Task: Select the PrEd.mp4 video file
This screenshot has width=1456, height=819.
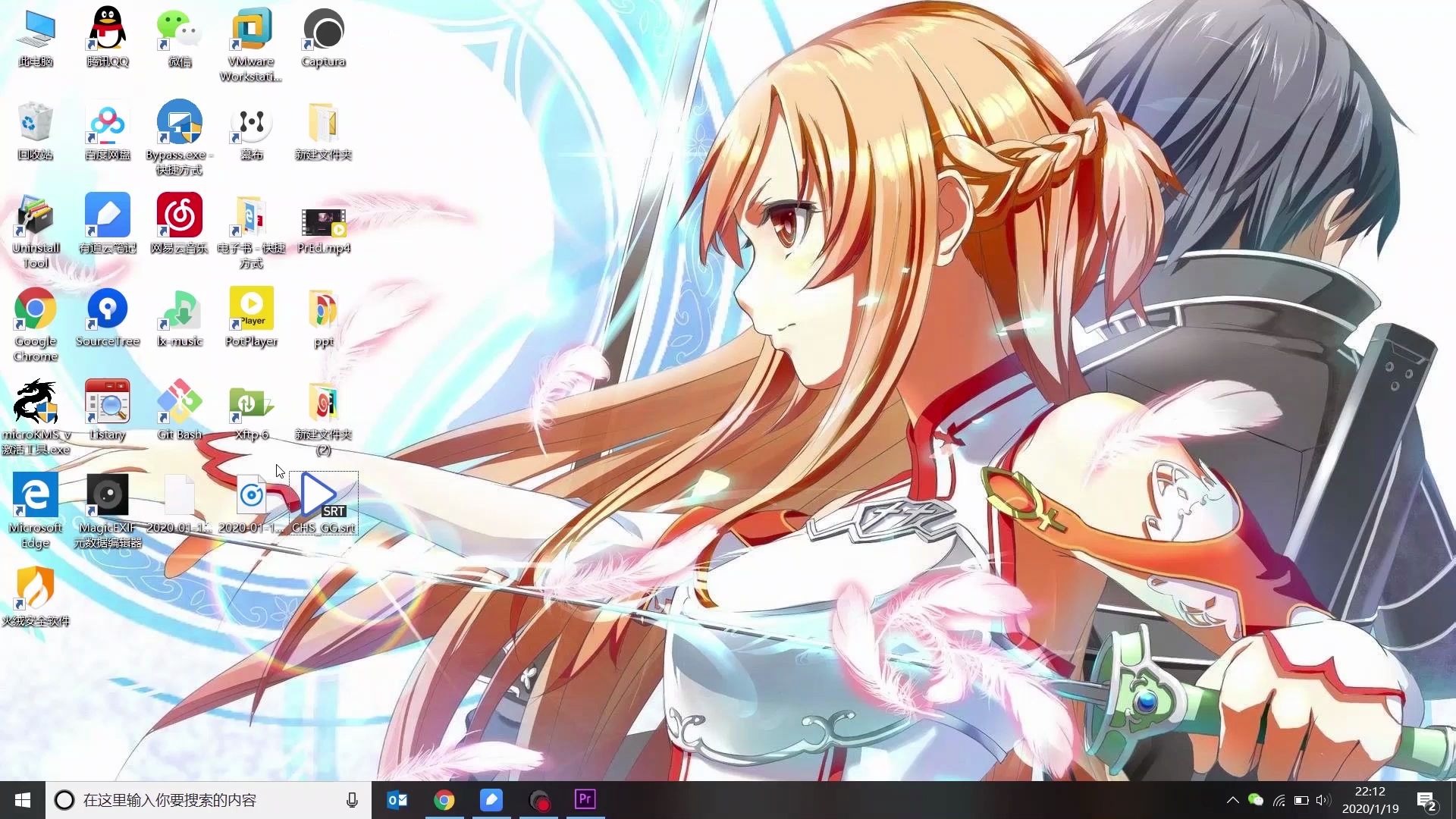Action: (x=324, y=222)
